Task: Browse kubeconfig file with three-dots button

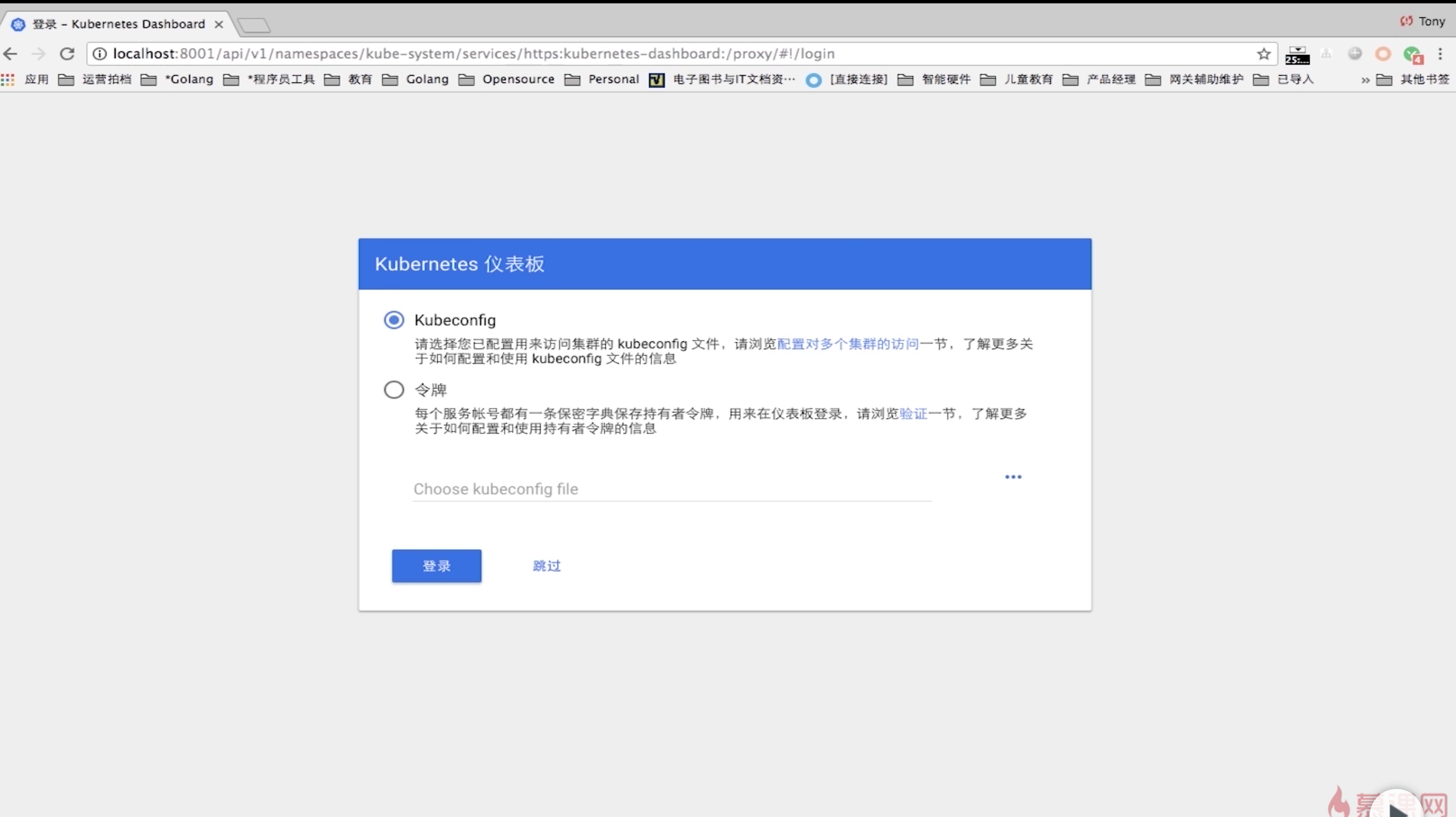Action: tap(1013, 477)
